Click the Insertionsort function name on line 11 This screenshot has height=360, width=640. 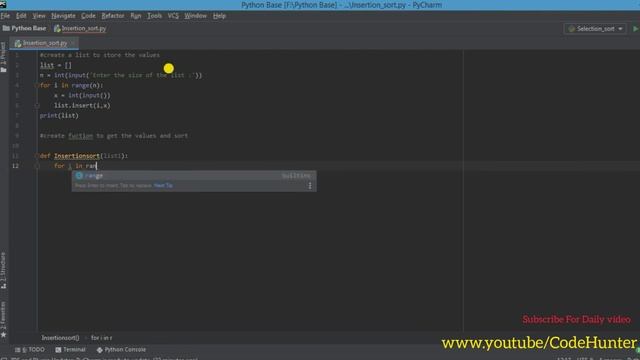pos(77,156)
